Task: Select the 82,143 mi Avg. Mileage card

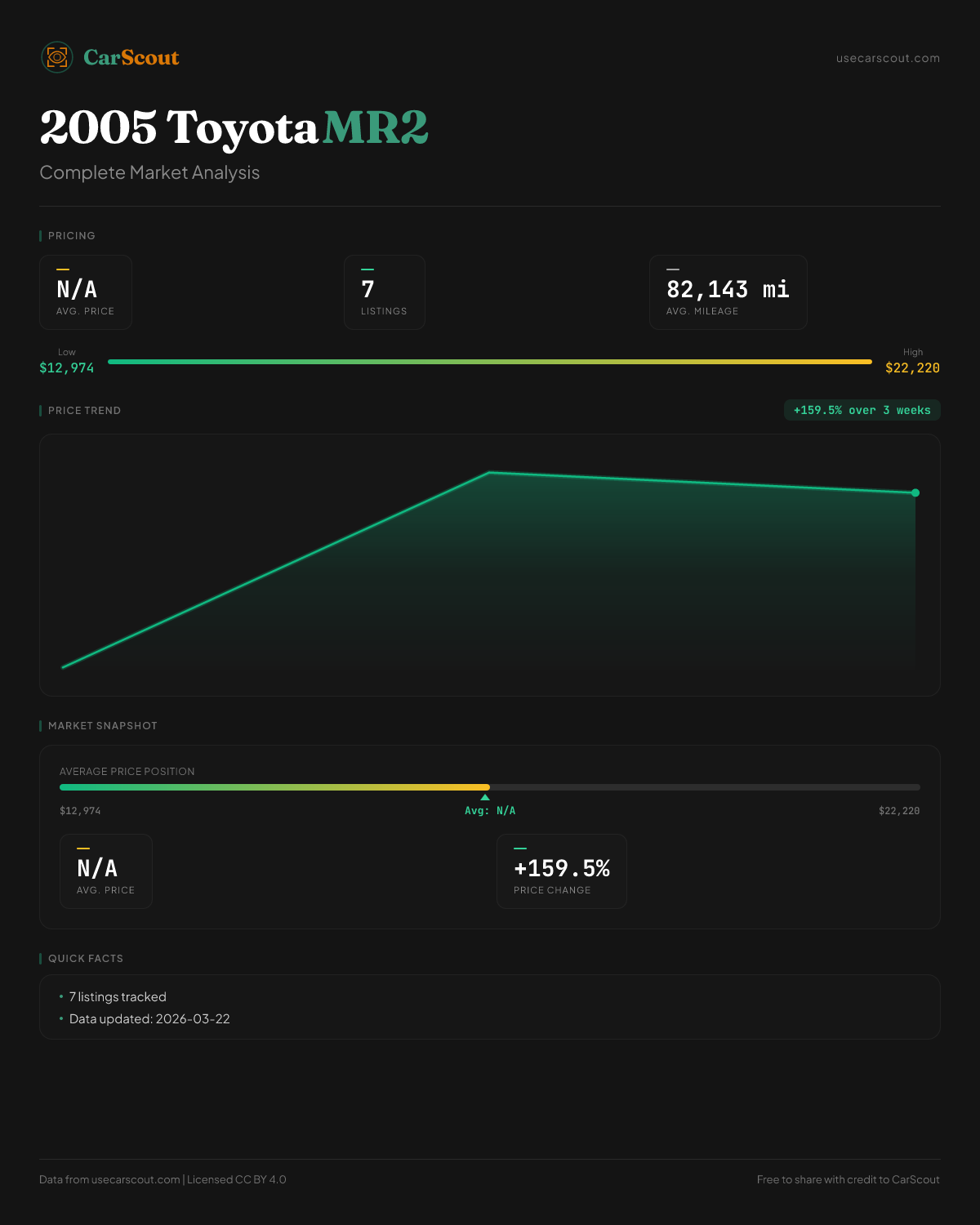Action: pos(728,292)
